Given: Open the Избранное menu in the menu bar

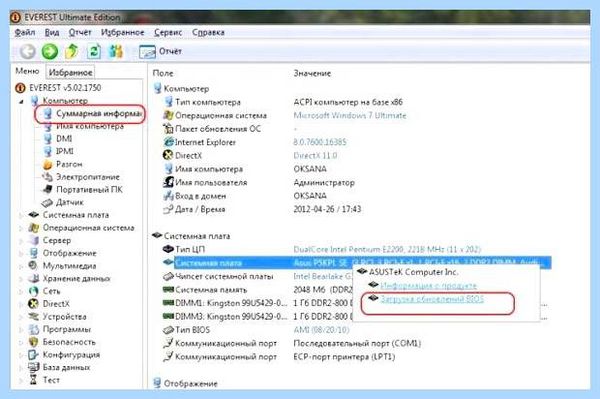Looking at the screenshot, I should pyautogui.click(x=122, y=33).
